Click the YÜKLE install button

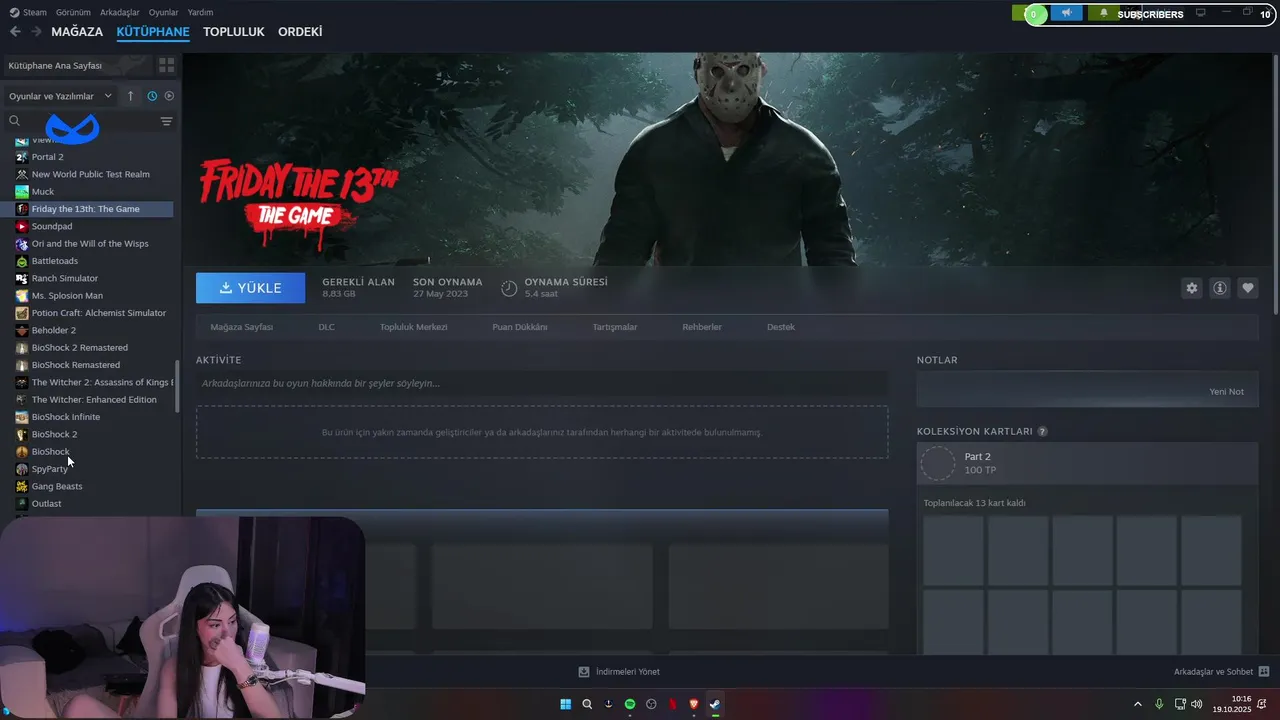click(x=251, y=288)
